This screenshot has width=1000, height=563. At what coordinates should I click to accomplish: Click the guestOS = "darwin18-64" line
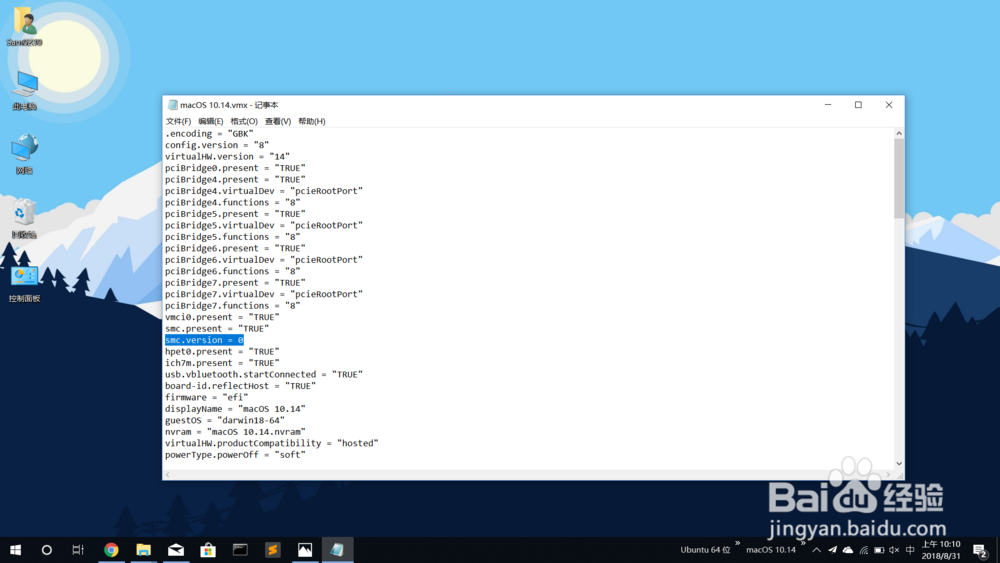(x=224, y=420)
